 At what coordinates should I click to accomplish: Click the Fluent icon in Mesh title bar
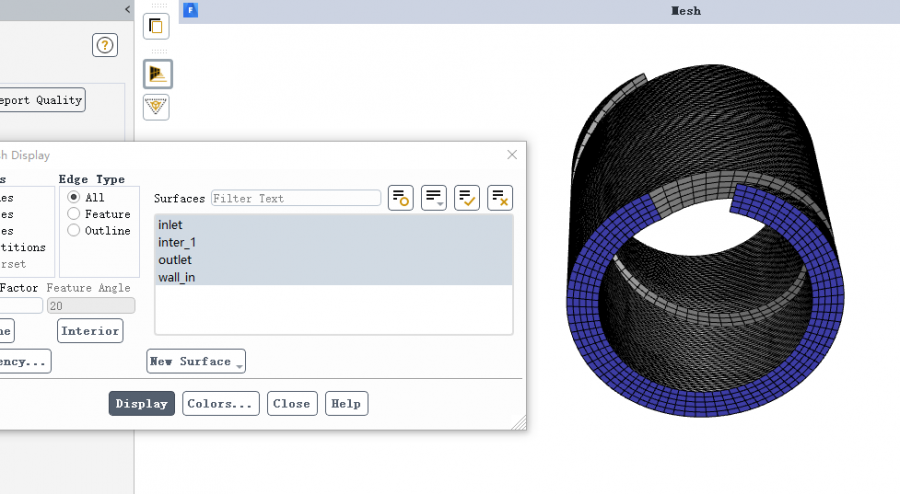pyautogui.click(x=191, y=10)
